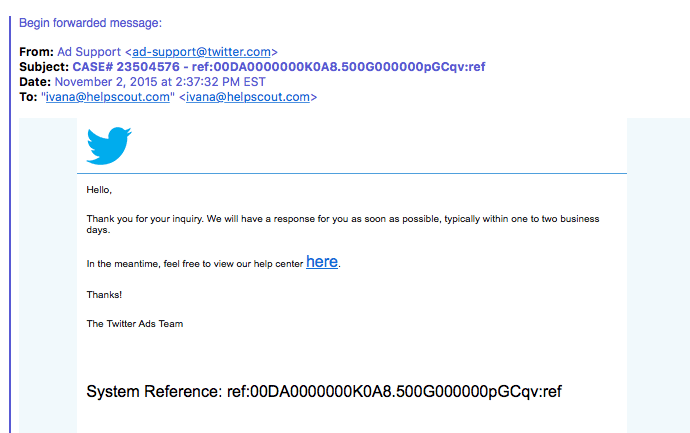The image size is (690, 433).
Task: Click the "To:" header label
Action: click(29, 97)
